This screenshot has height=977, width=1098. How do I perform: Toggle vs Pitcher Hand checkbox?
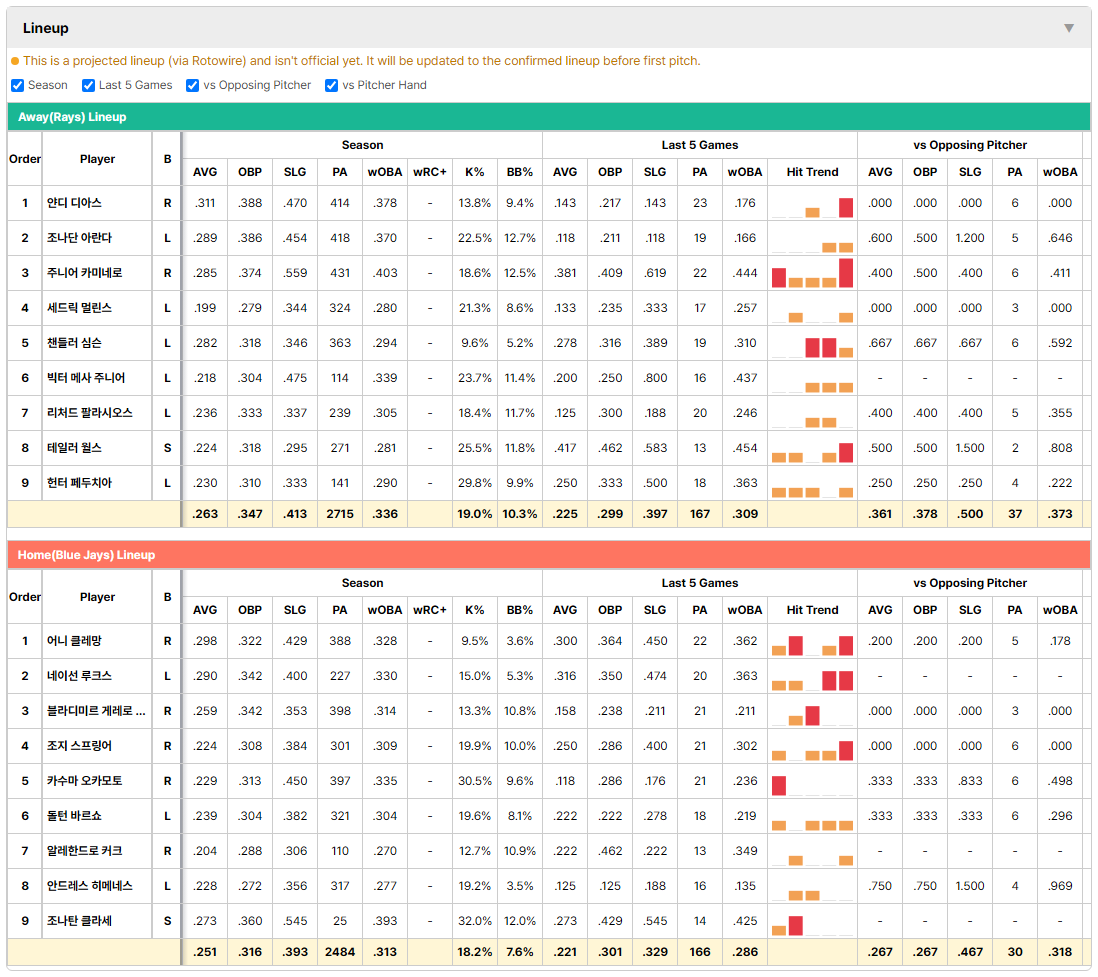coord(332,85)
